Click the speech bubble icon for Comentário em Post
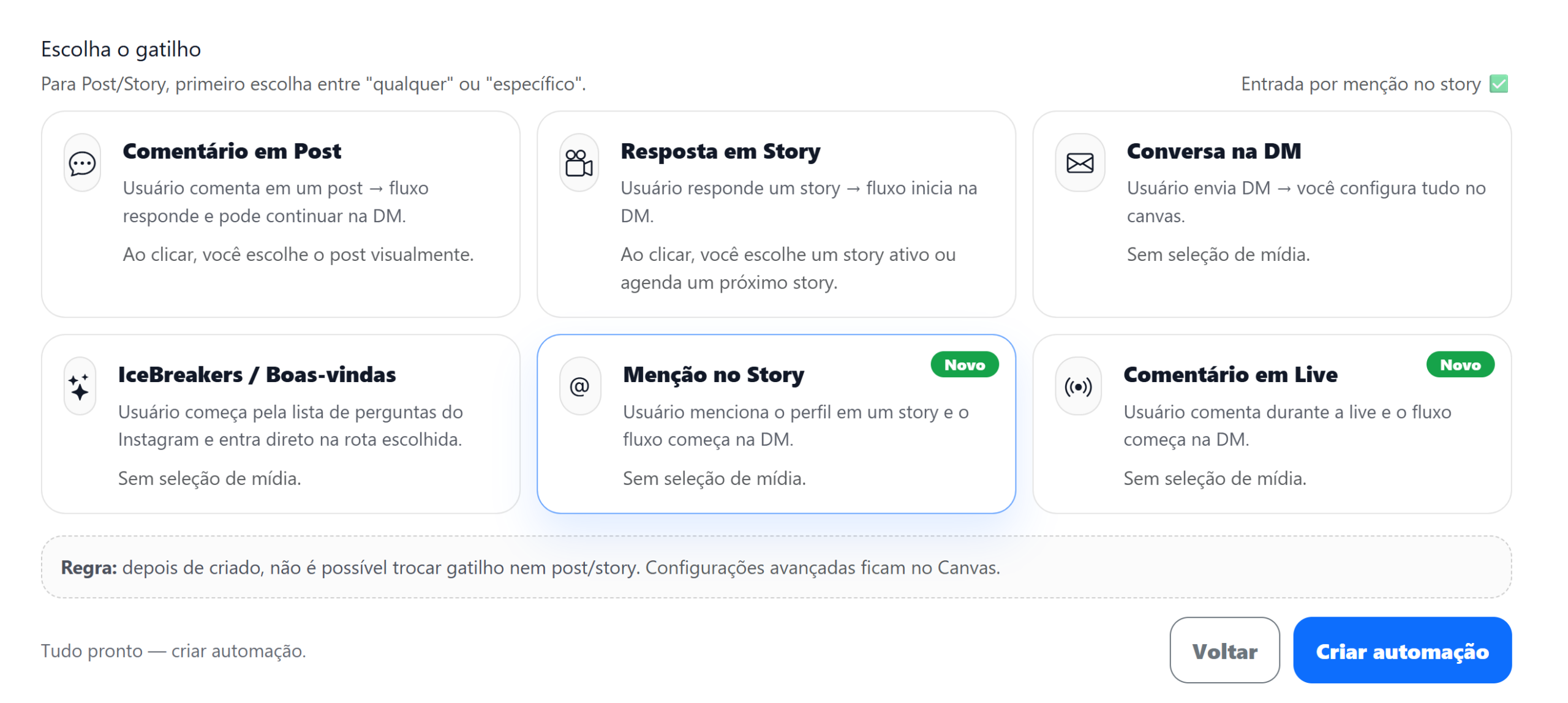Viewport: 1568px width, 703px height. (82, 164)
